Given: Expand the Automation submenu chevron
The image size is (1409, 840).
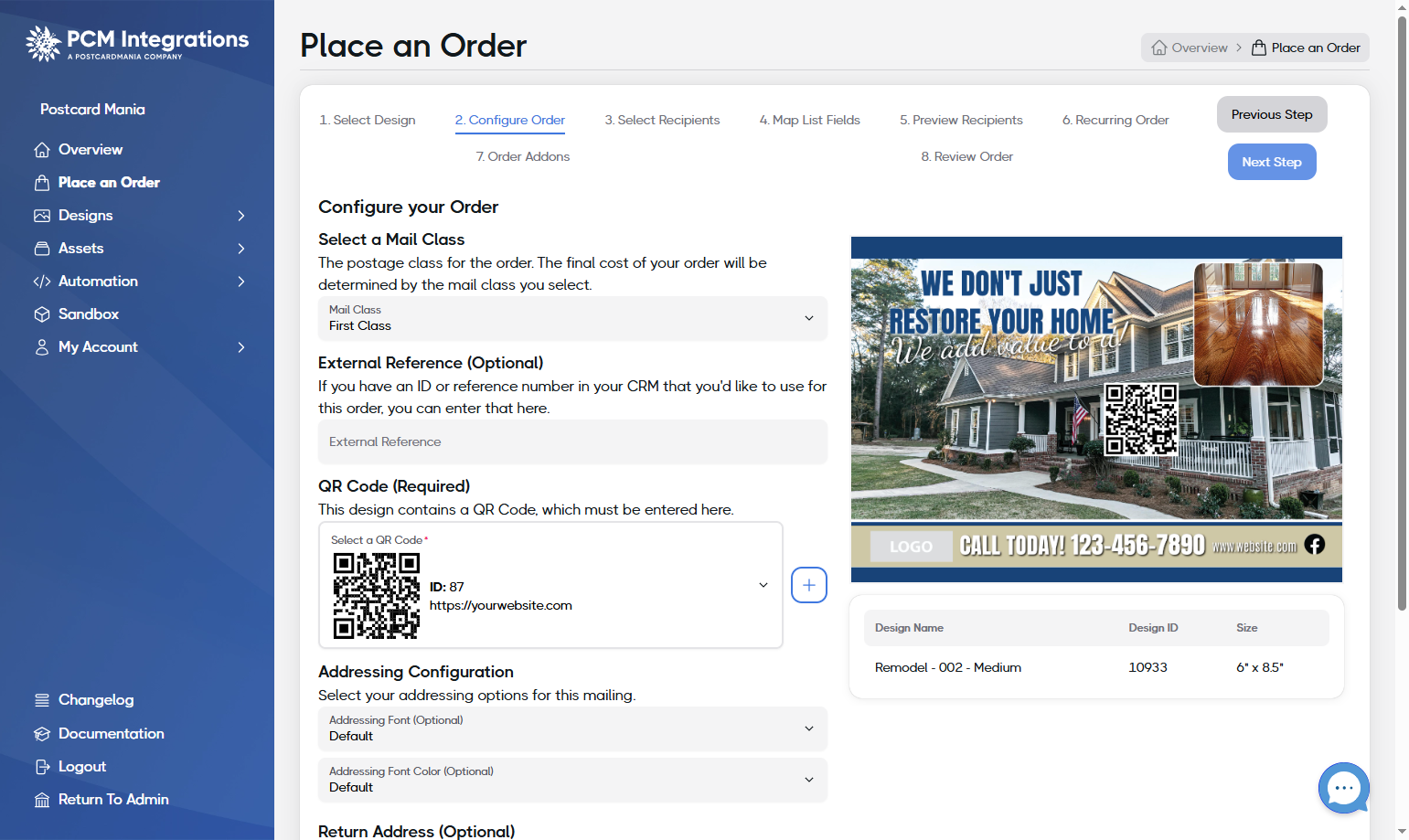Looking at the screenshot, I should [241, 282].
